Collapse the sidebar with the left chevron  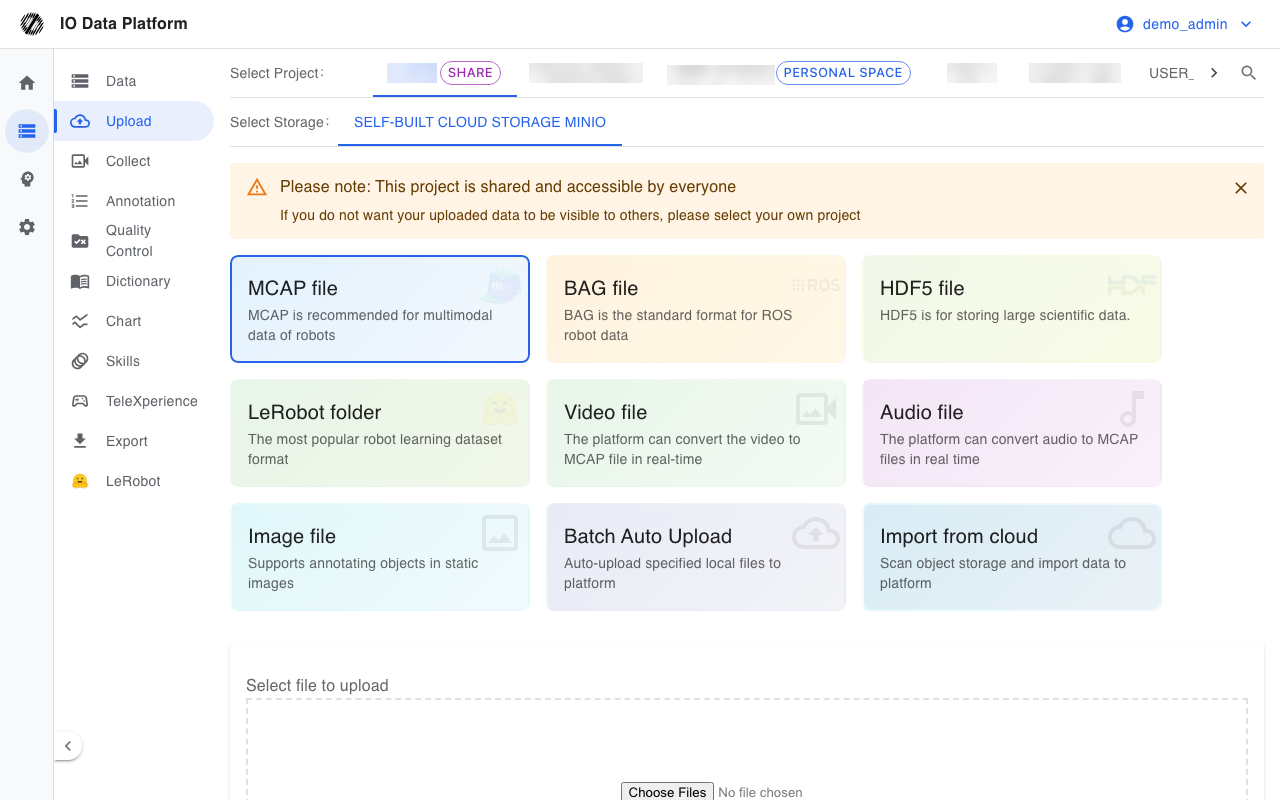pos(68,746)
